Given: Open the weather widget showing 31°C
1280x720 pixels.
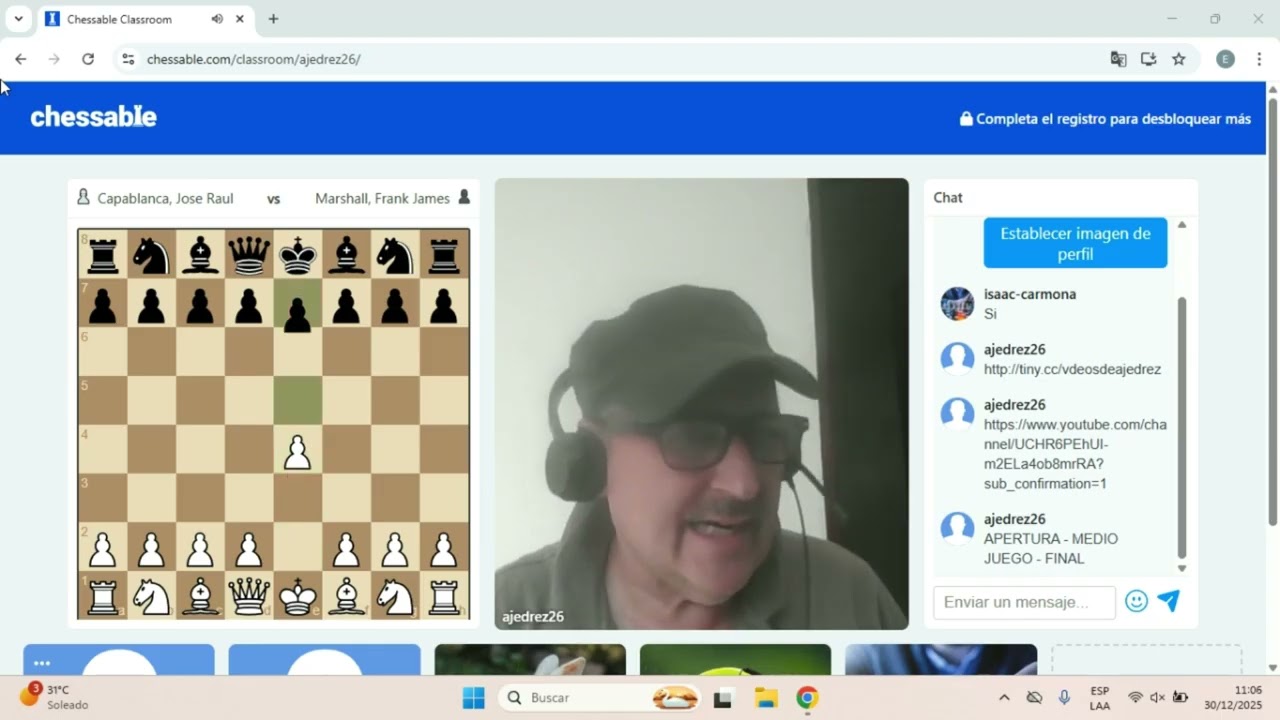Looking at the screenshot, I should pos(55,697).
